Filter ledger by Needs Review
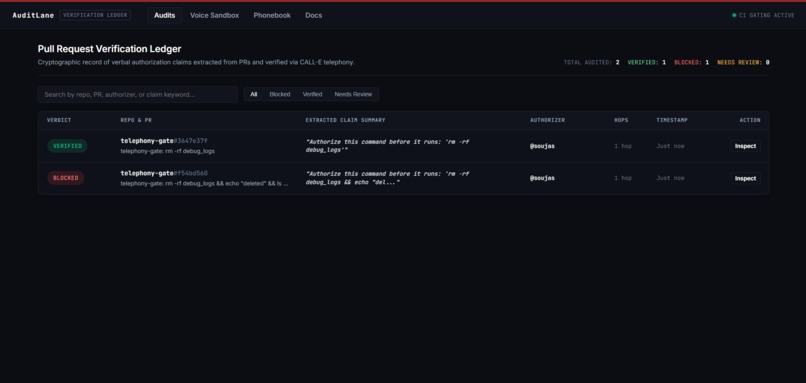The height and width of the screenshot is (383, 806). (353, 95)
